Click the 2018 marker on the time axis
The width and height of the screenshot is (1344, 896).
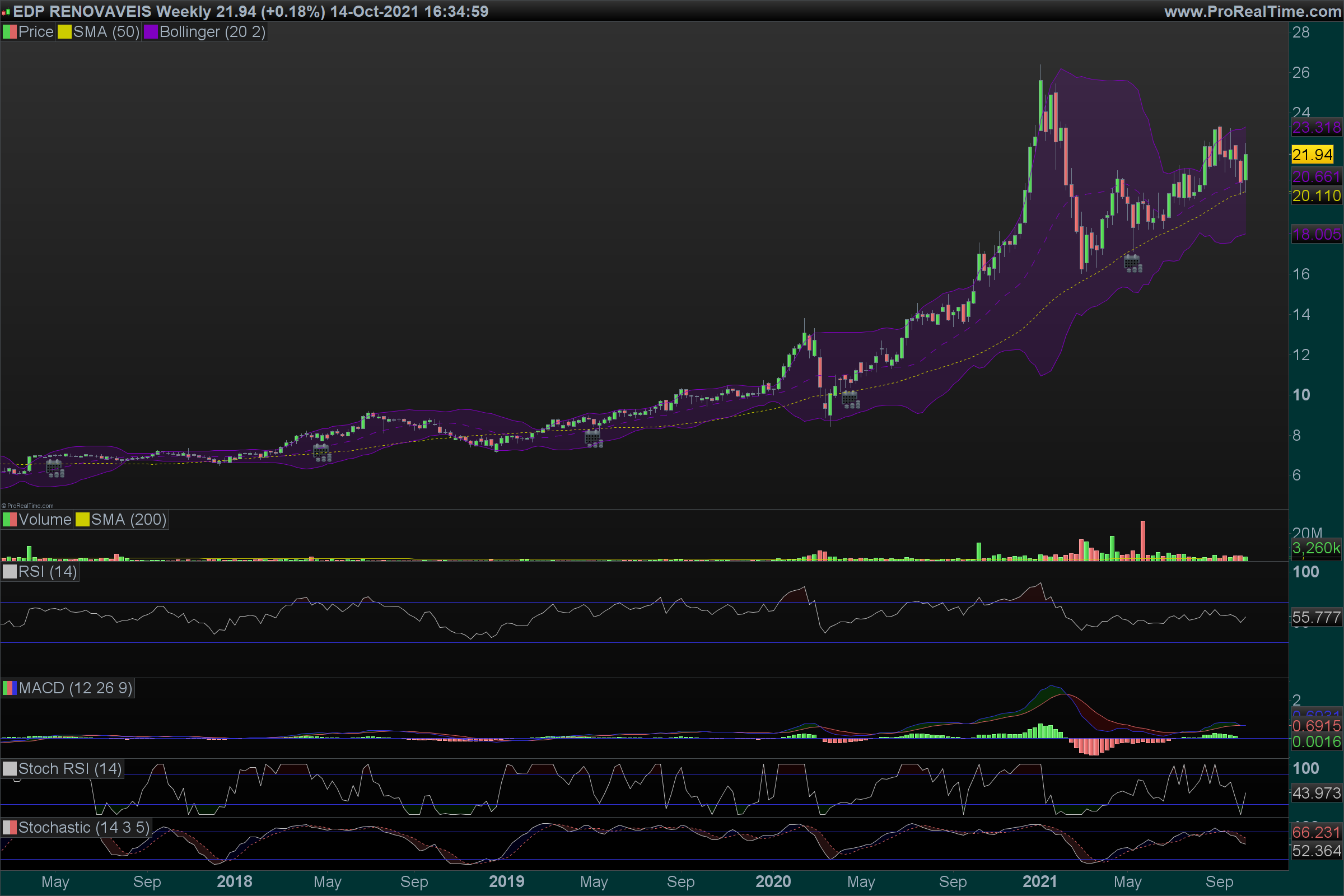click(234, 881)
